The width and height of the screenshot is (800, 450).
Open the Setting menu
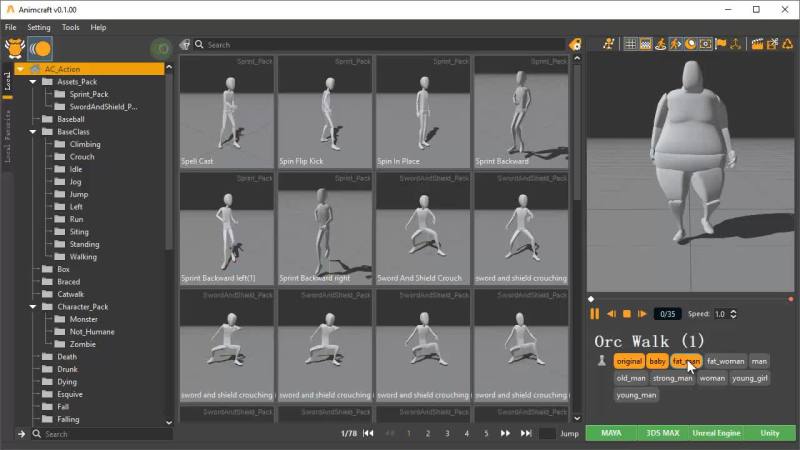click(x=39, y=28)
